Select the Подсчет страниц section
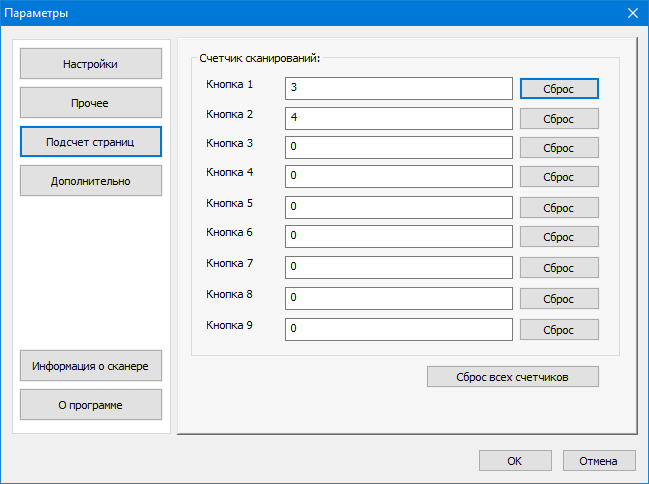Viewport: 649px width, 484px height. 90,142
